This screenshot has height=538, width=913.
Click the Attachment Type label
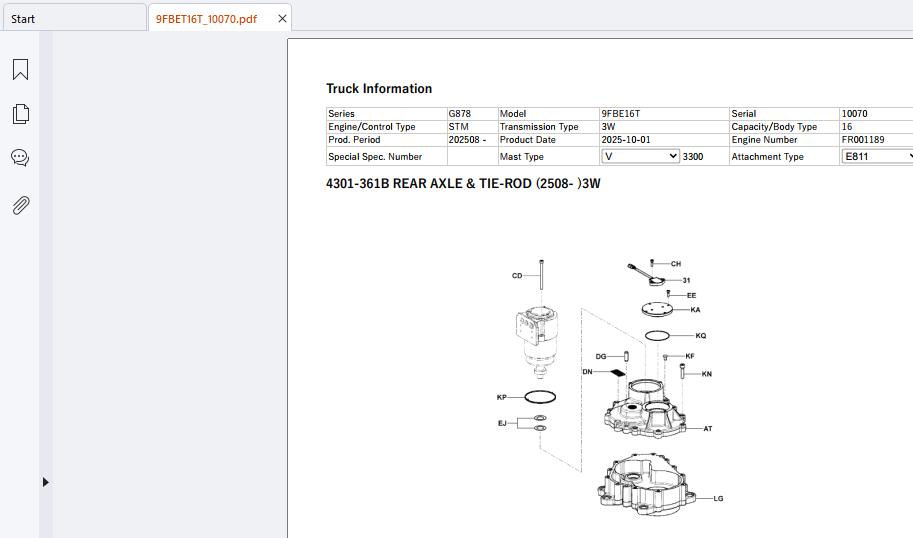767,157
